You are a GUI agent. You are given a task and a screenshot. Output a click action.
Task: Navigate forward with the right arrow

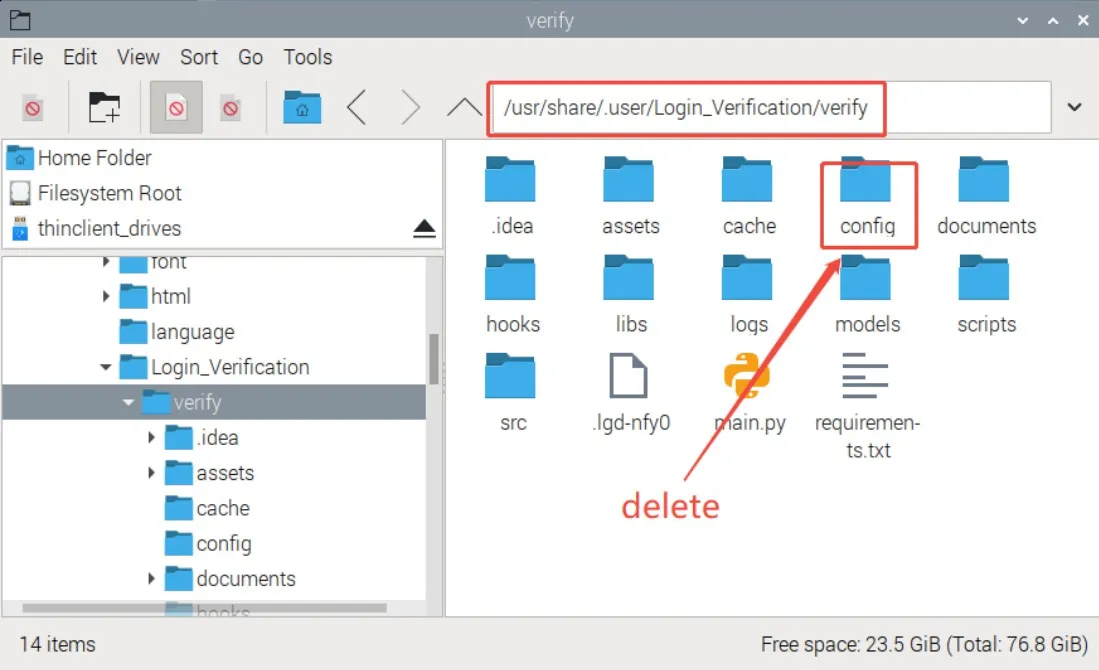410,107
